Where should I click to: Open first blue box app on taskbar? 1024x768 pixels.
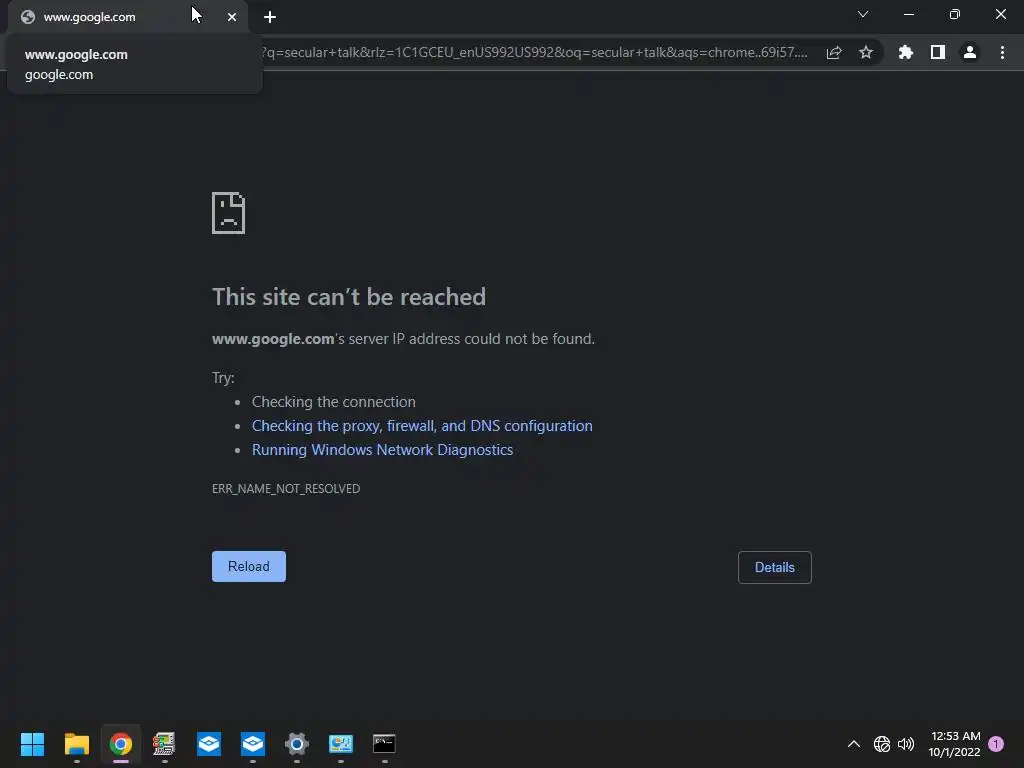tap(209, 744)
